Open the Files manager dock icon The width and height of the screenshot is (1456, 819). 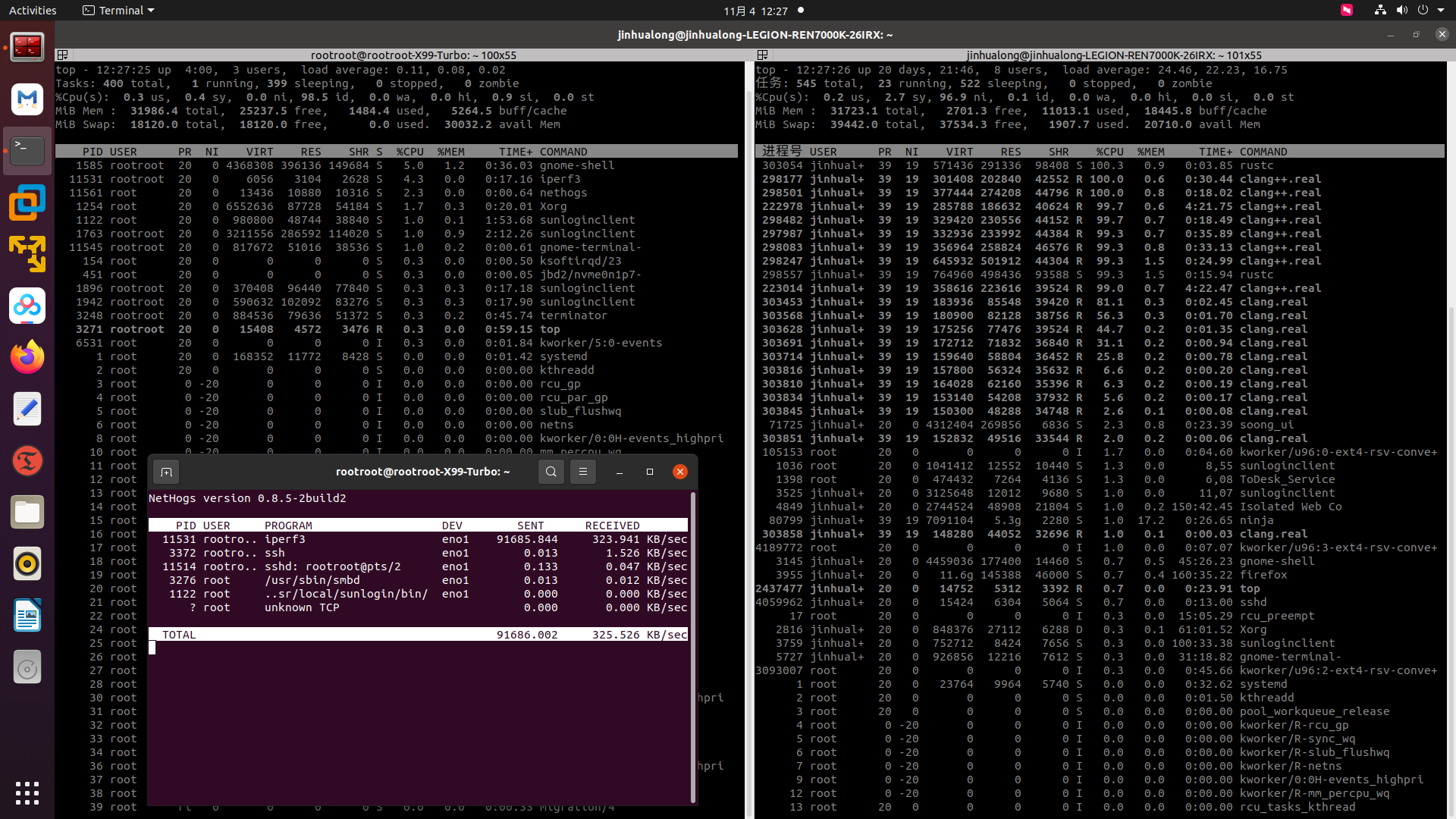coord(27,513)
